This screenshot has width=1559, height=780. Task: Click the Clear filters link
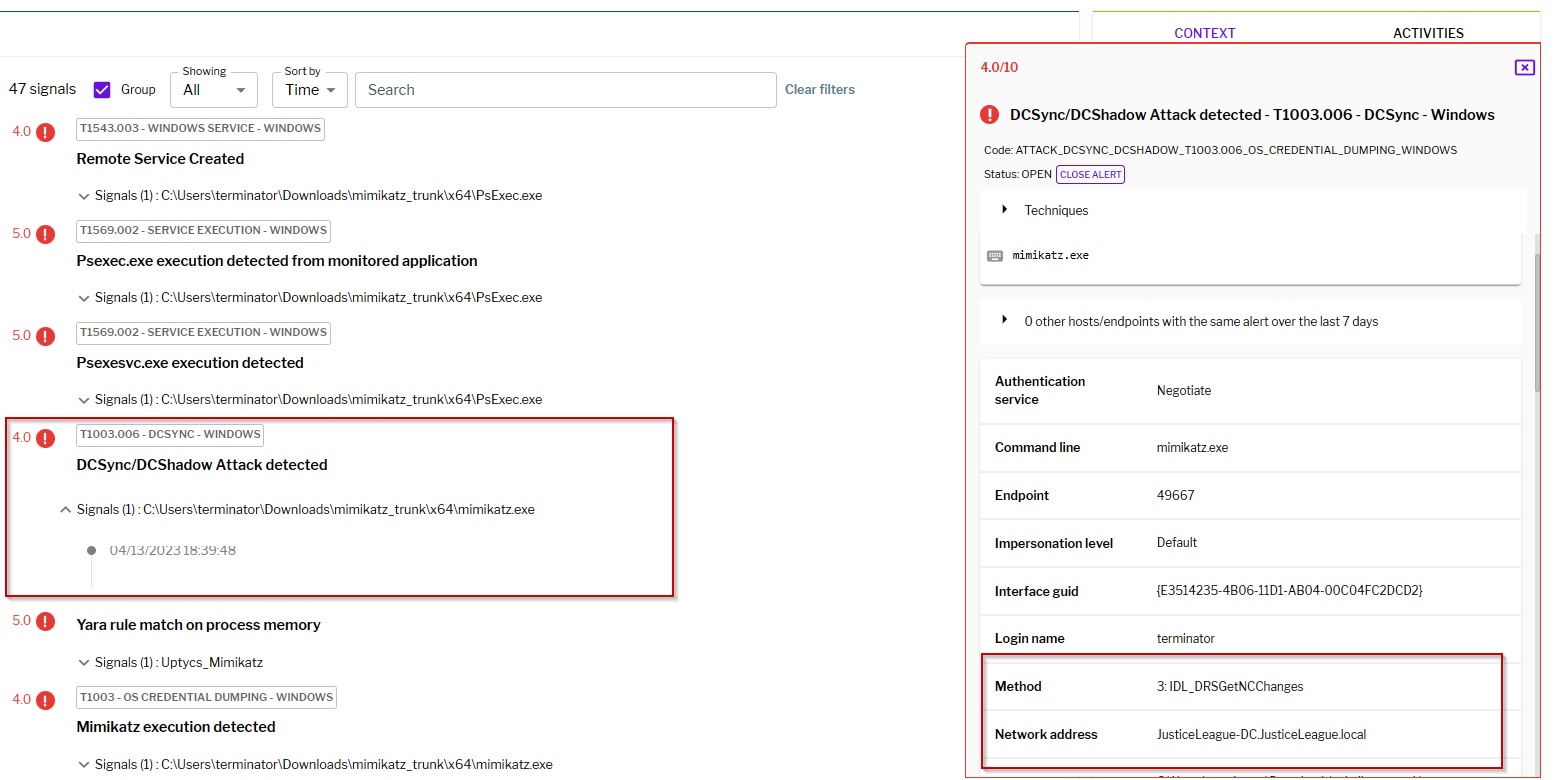[x=819, y=90]
